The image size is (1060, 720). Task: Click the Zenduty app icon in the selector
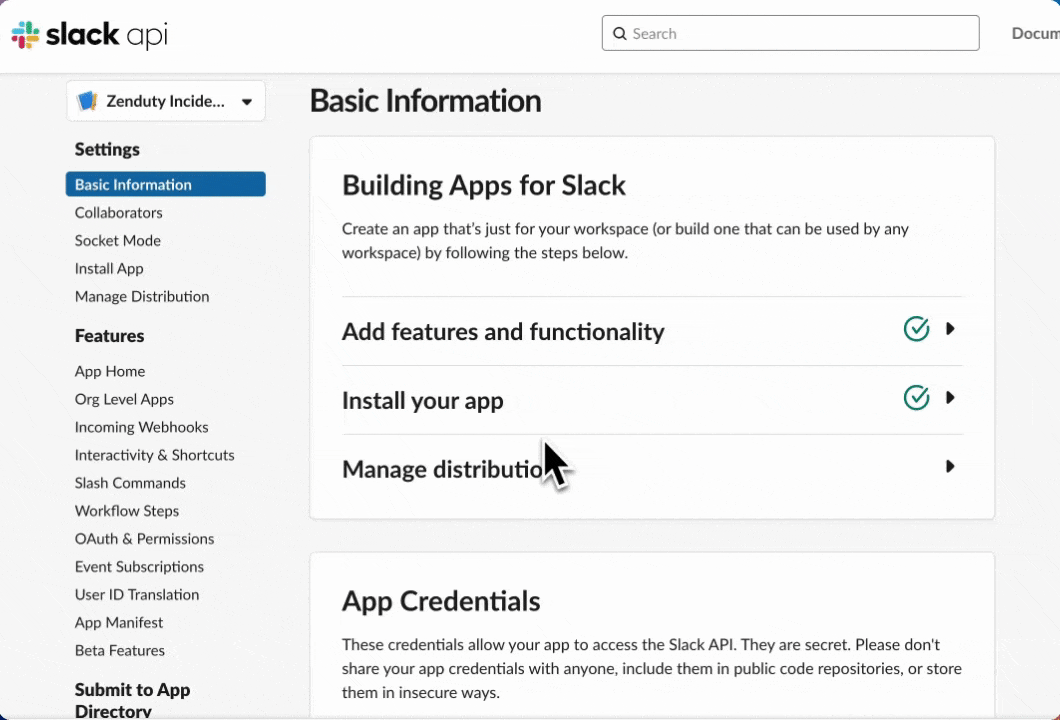87,101
